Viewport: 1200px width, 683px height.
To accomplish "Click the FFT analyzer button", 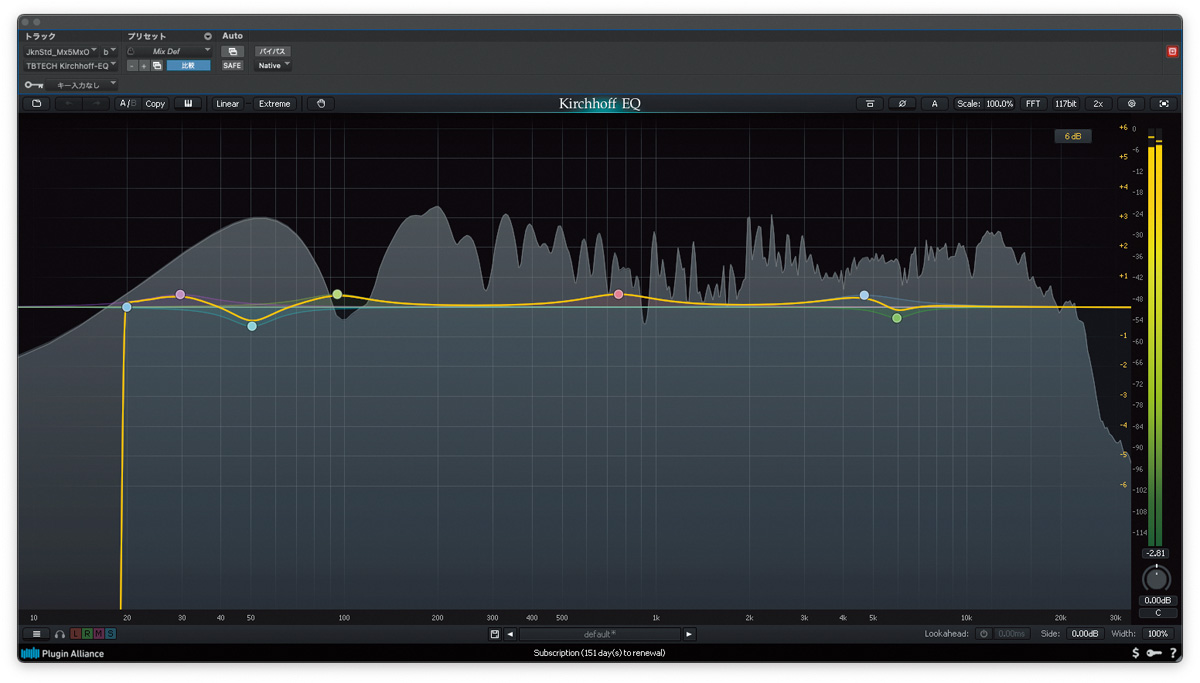I will click(x=1033, y=104).
